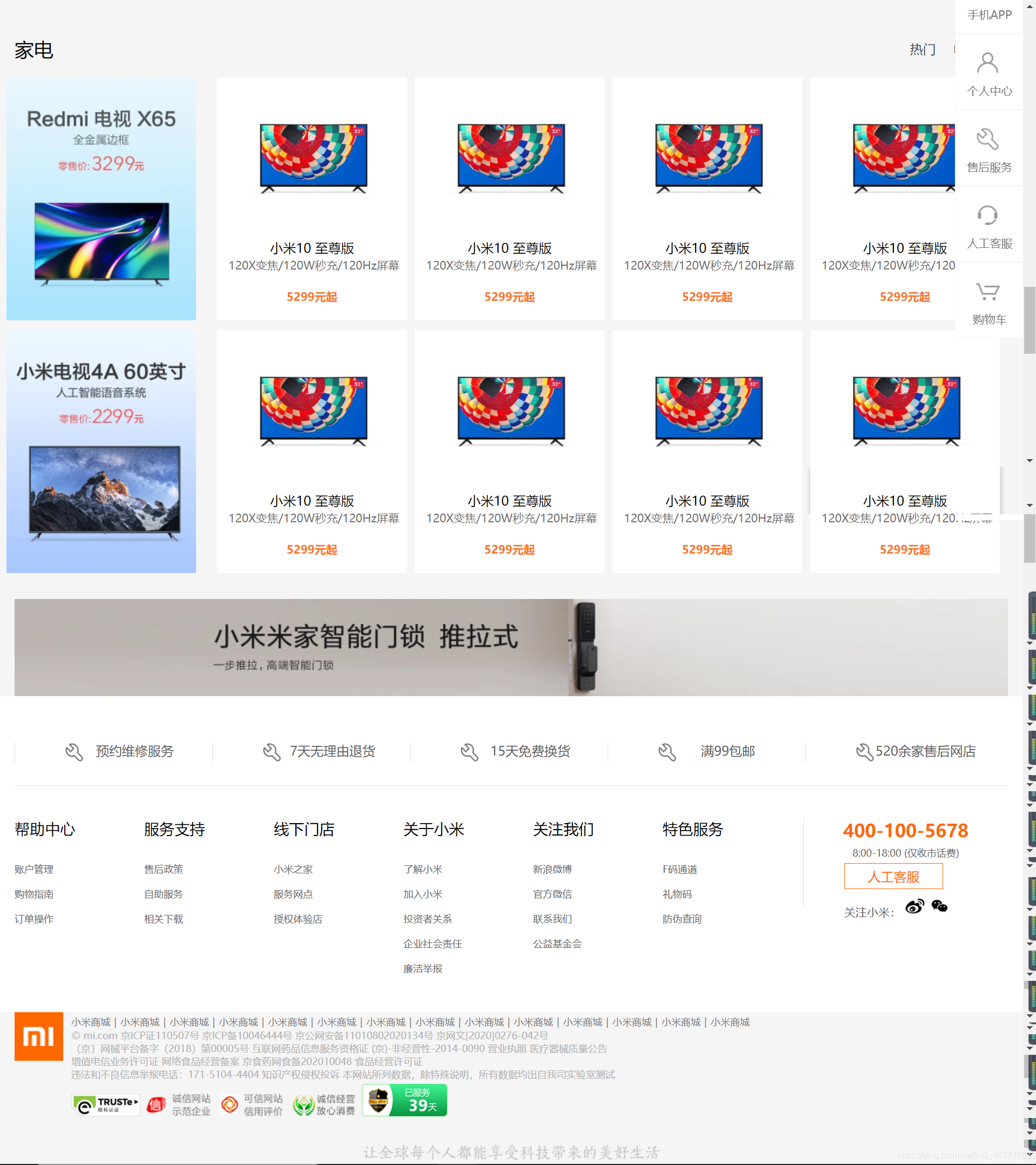Image resolution: width=1036 pixels, height=1165 pixels.
Task: Open the 手机APP sidebar item
Action: point(989,15)
